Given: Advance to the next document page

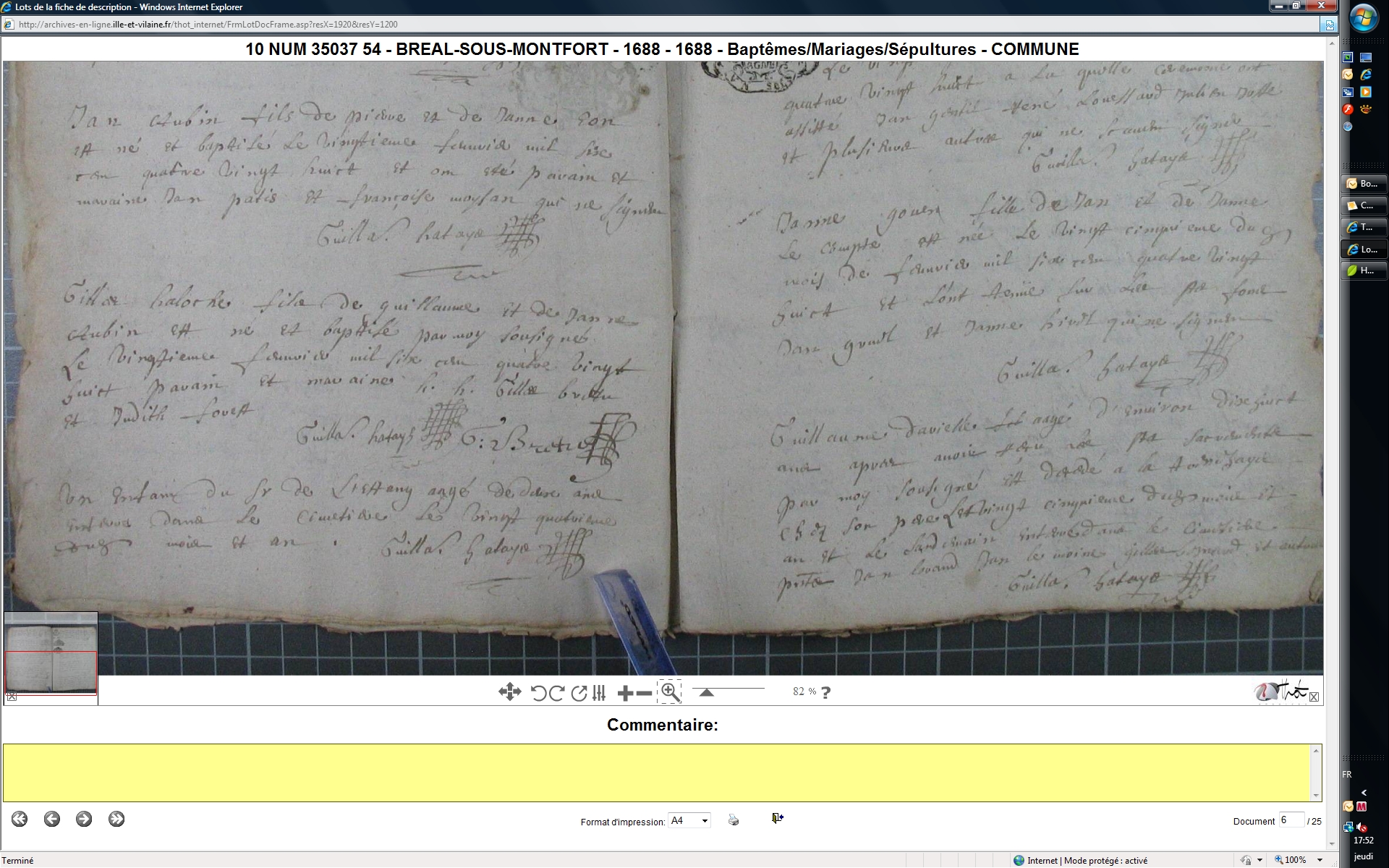Looking at the screenshot, I should click(84, 819).
